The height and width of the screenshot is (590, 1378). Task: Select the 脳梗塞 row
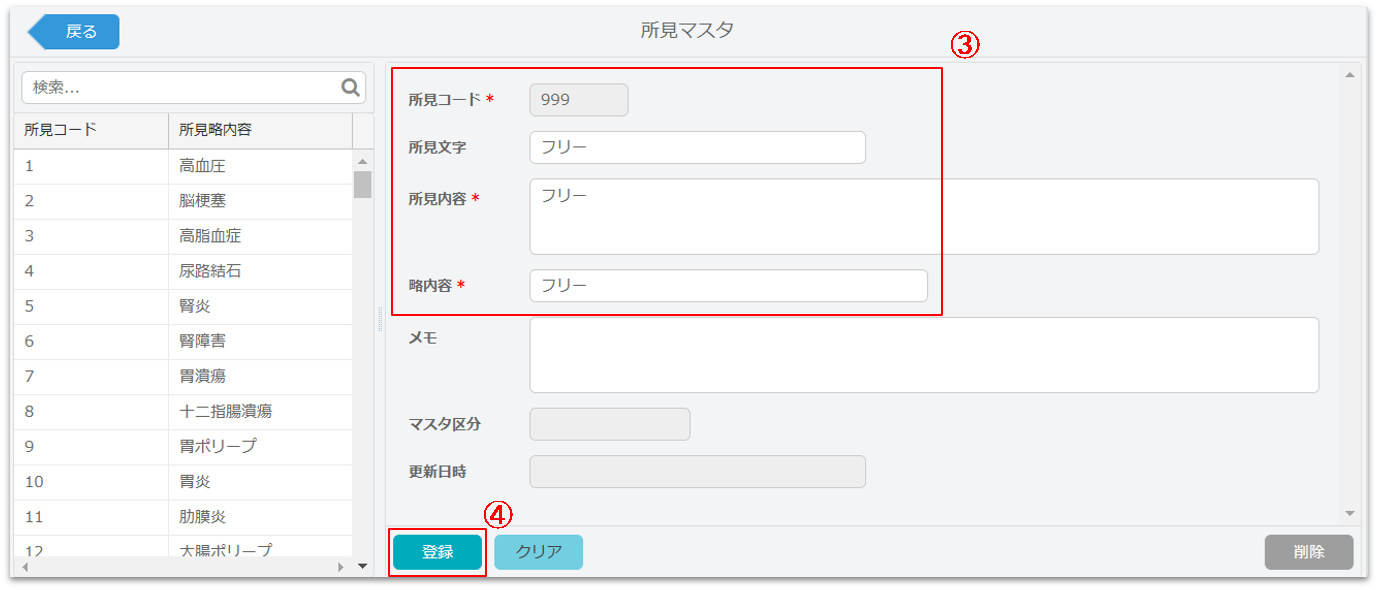click(x=183, y=201)
